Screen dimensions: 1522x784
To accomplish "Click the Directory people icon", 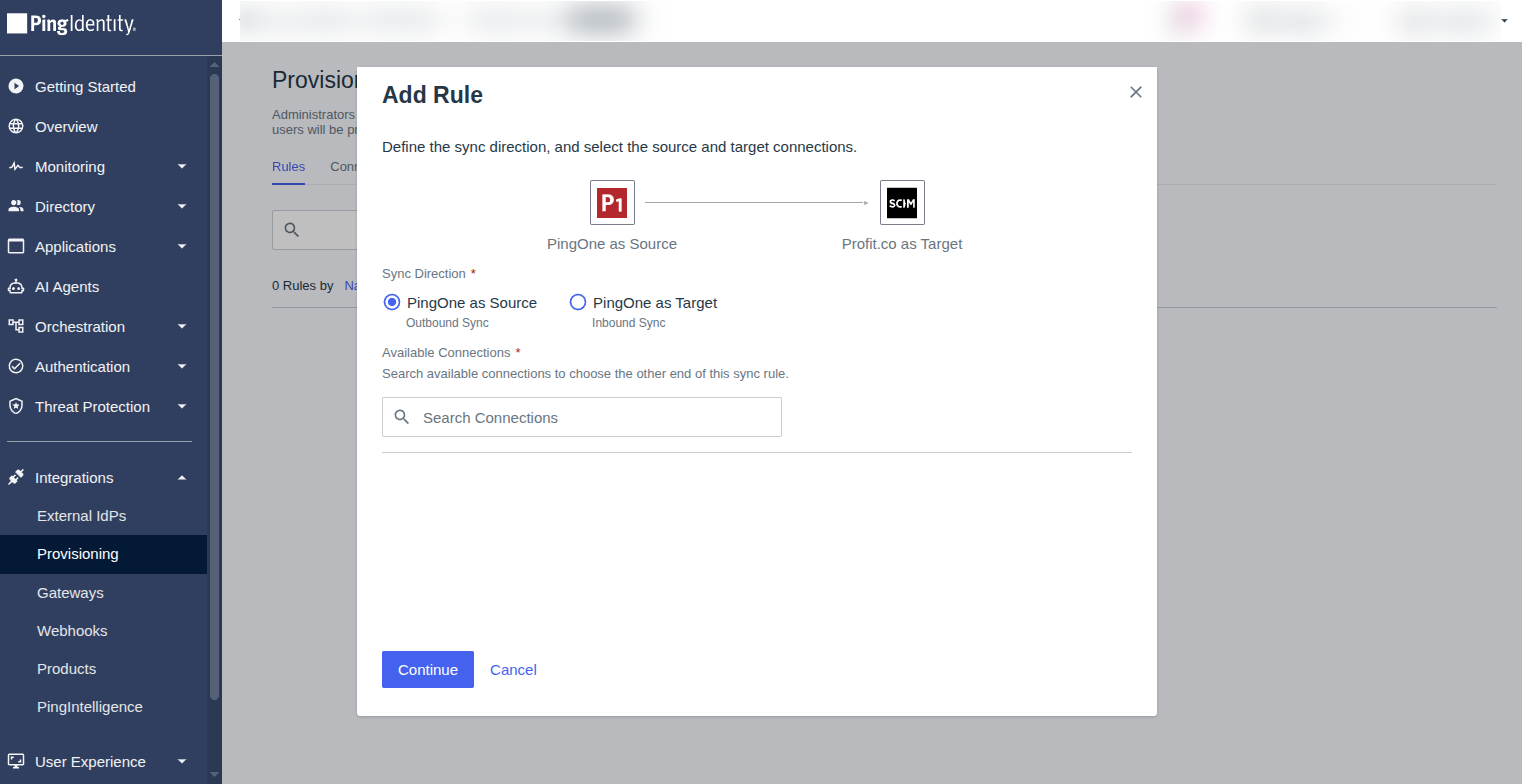I will click(x=16, y=207).
